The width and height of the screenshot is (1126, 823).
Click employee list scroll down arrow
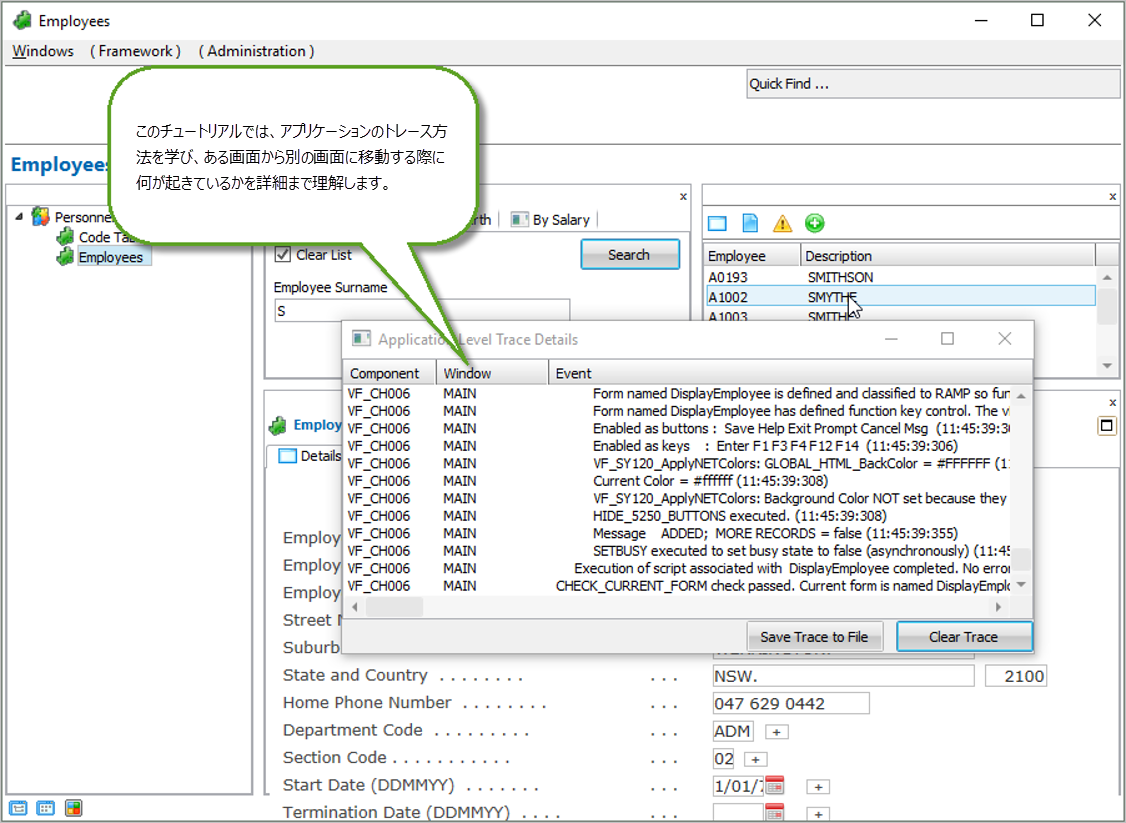click(x=1107, y=366)
